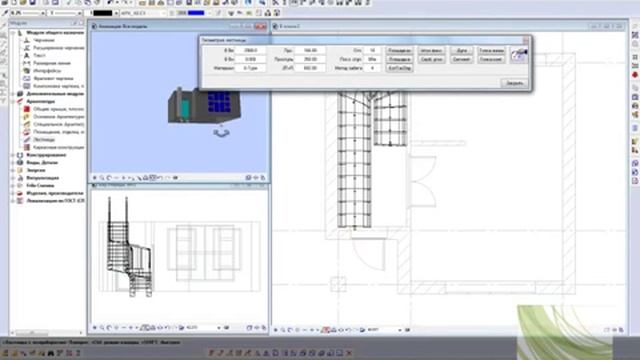Click the red X icon in the bottom toolbar
640x360 pixels.
pos(349,353)
